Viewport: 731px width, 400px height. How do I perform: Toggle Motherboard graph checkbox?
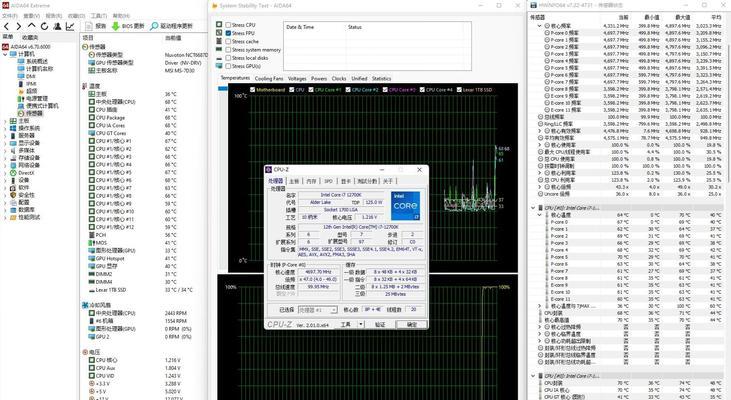coord(253,90)
